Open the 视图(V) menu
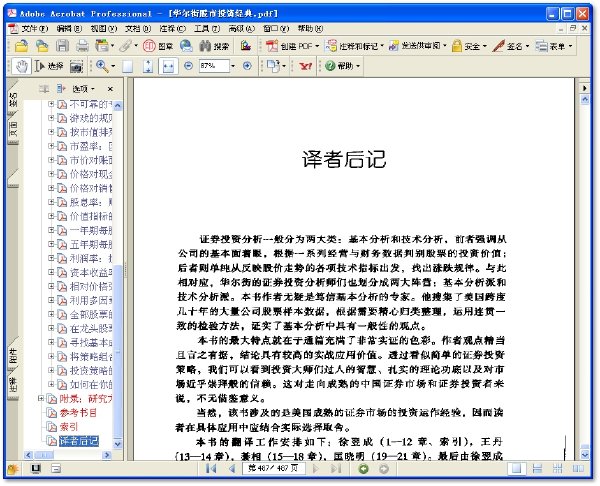The width and height of the screenshot is (600, 486). pos(104,29)
